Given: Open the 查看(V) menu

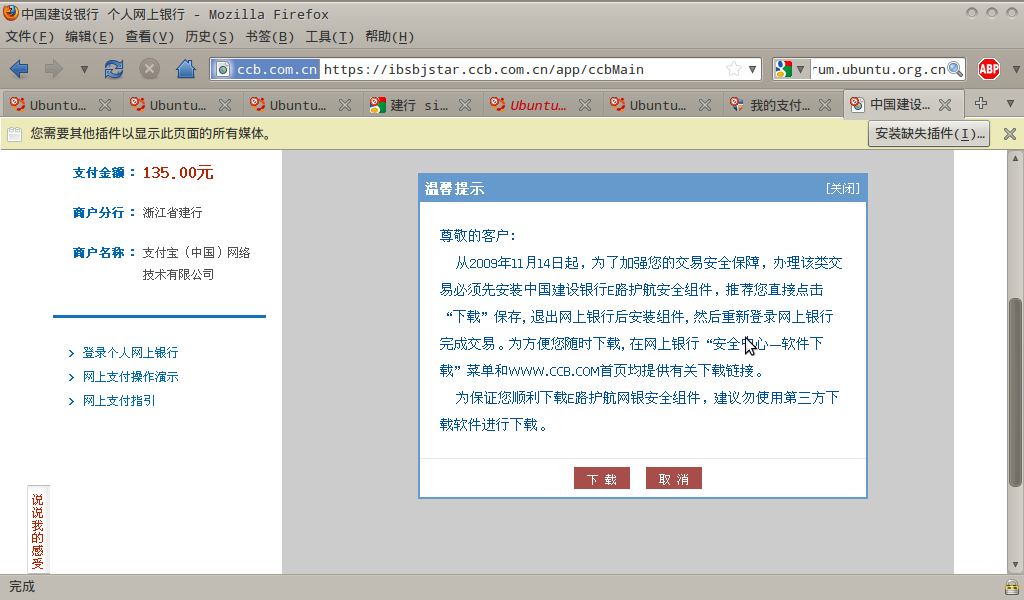Looking at the screenshot, I should [x=150, y=37].
